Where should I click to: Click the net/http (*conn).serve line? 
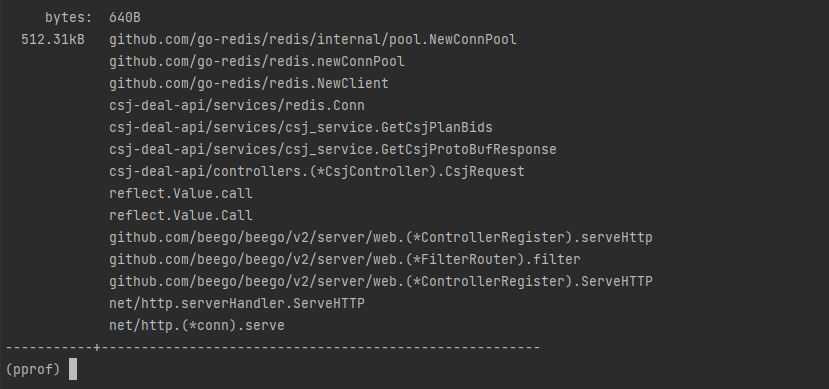(197, 325)
